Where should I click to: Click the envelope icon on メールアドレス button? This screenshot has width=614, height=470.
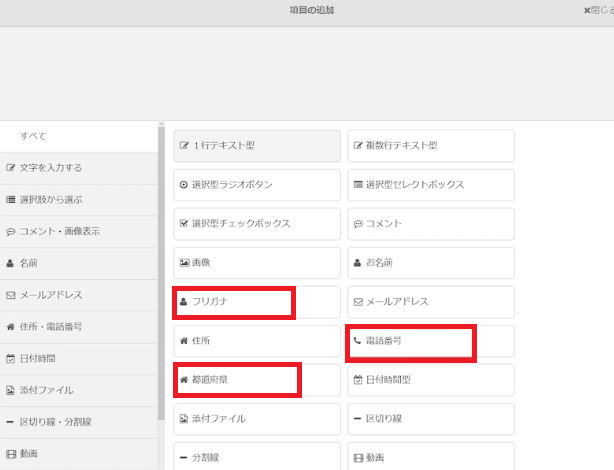[358, 301]
